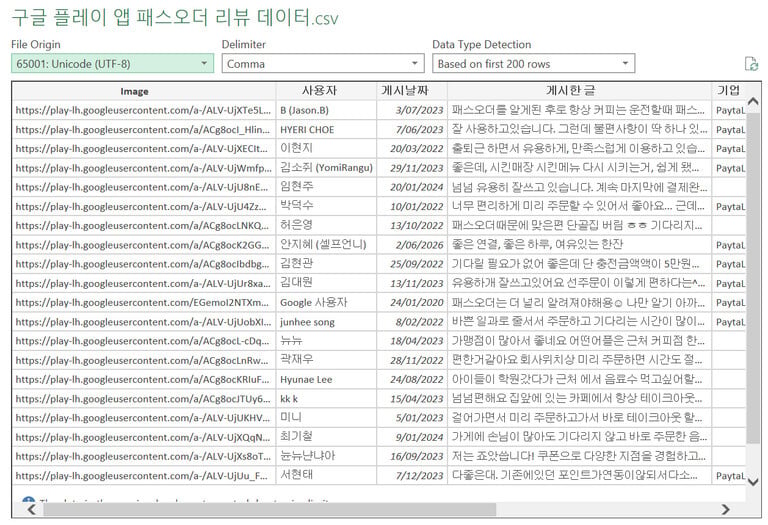The width and height of the screenshot is (768, 525).
Task: Select the user cell junhee song
Action: 326,322
